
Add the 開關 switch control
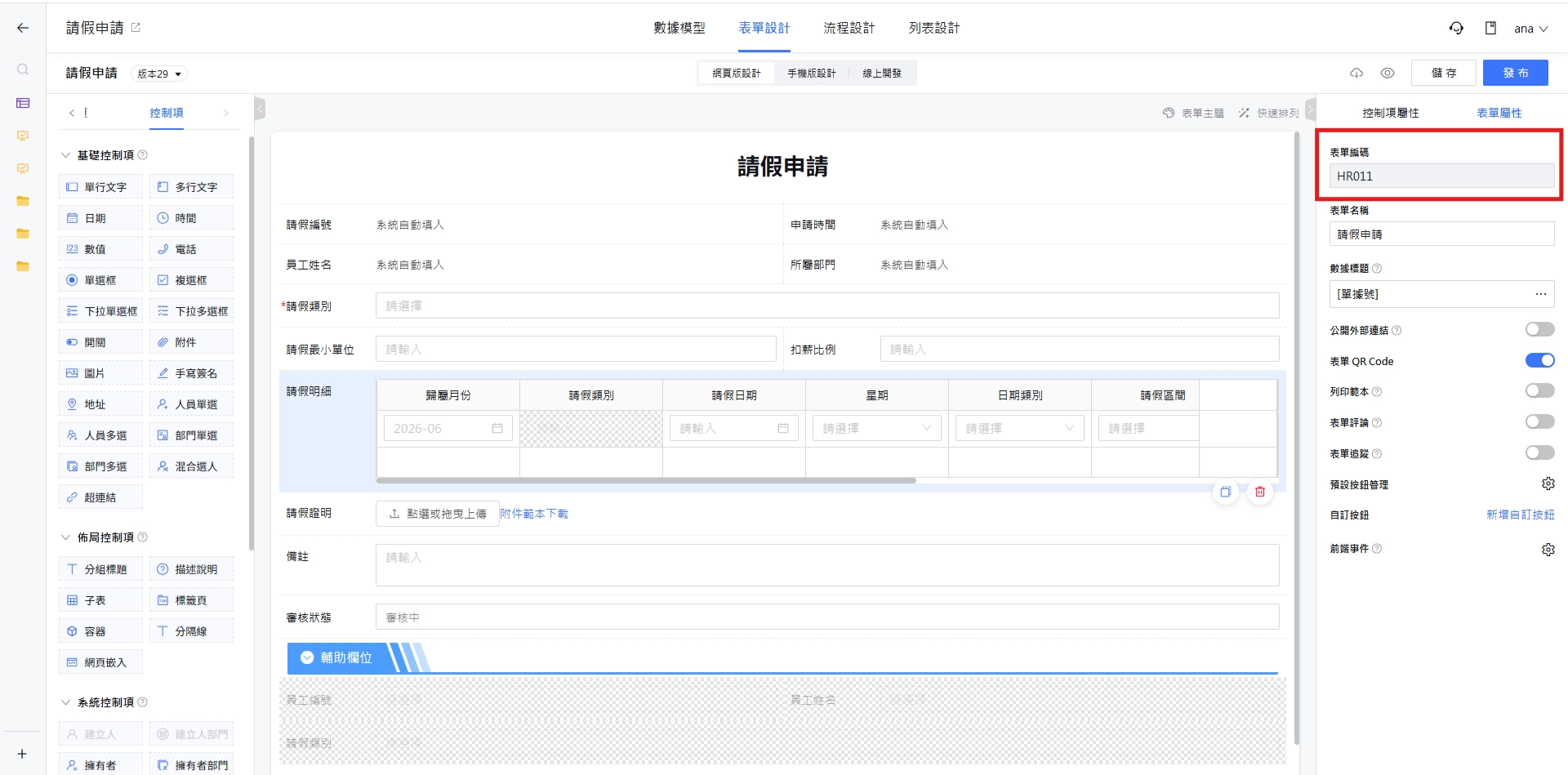coord(101,342)
